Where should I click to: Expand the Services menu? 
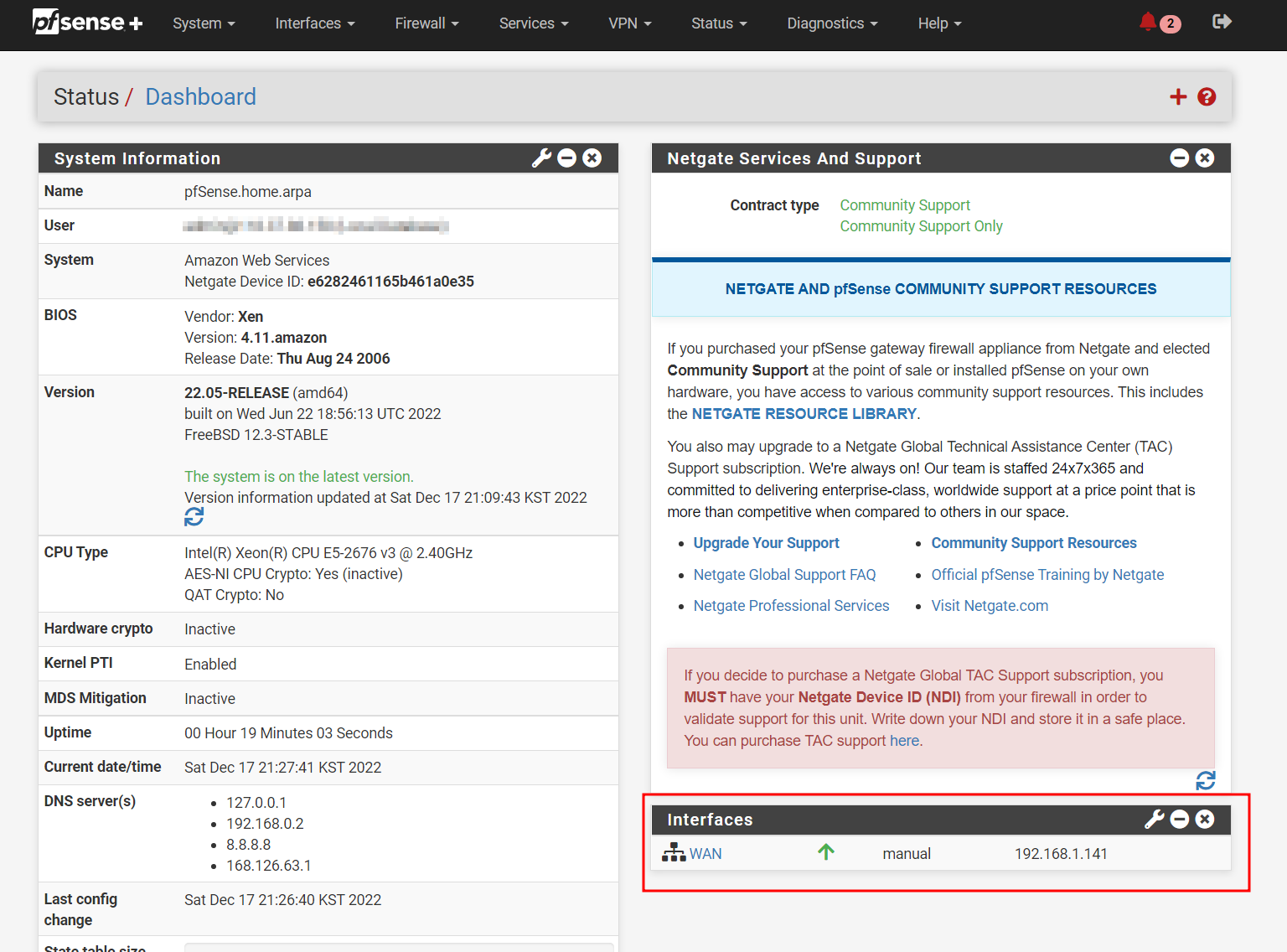(534, 23)
